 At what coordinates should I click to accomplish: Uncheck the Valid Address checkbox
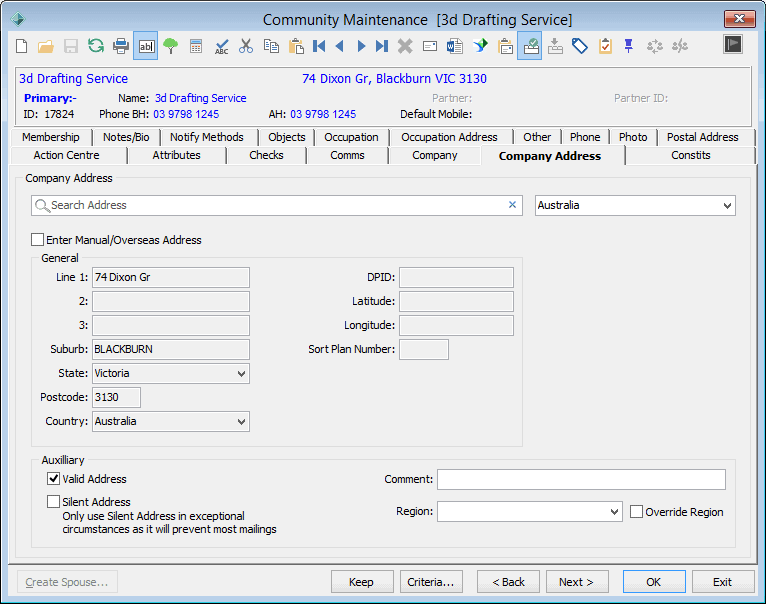53,478
